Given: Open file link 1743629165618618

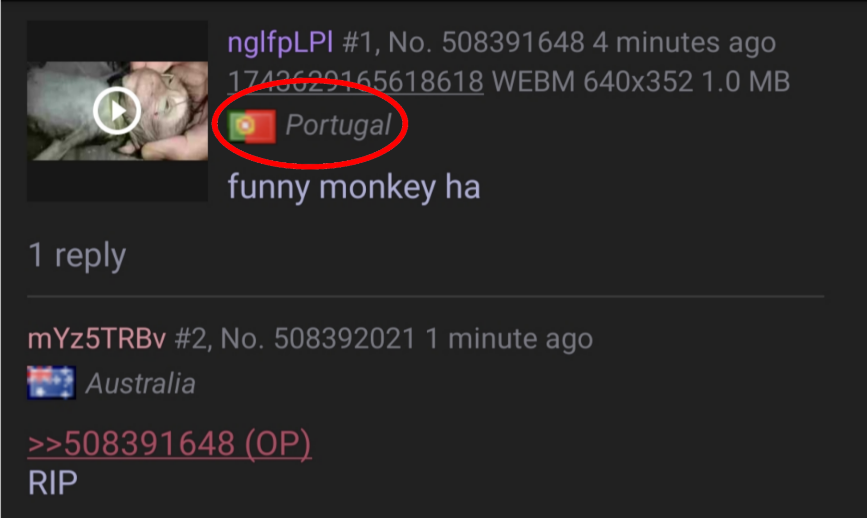Looking at the screenshot, I should tap(356, 82).
